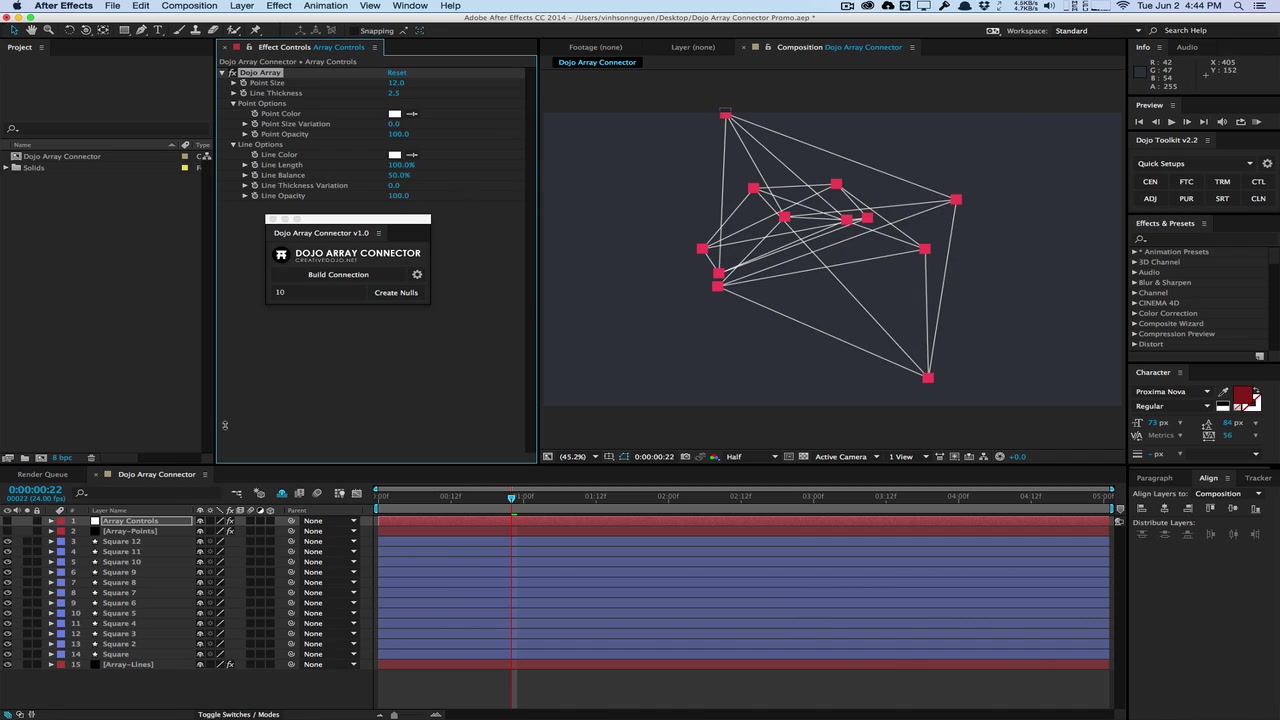Click the Build Connection button
The image size is (1280, 720).
click(338, 274)
